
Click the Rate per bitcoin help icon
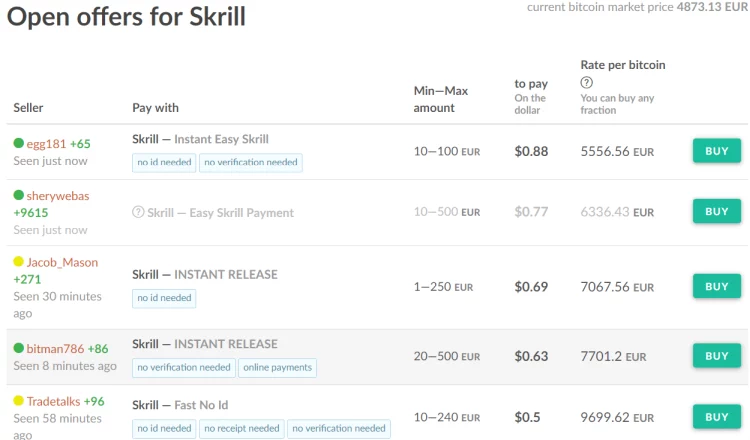pyautogui.click(x=586, y=83)
